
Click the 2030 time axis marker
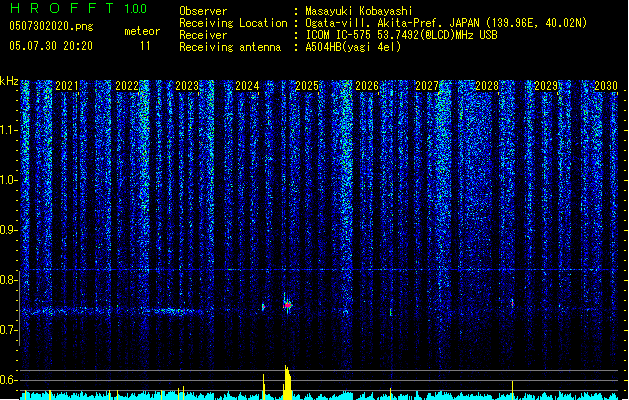pyautogui.click(x=606, y=86)
